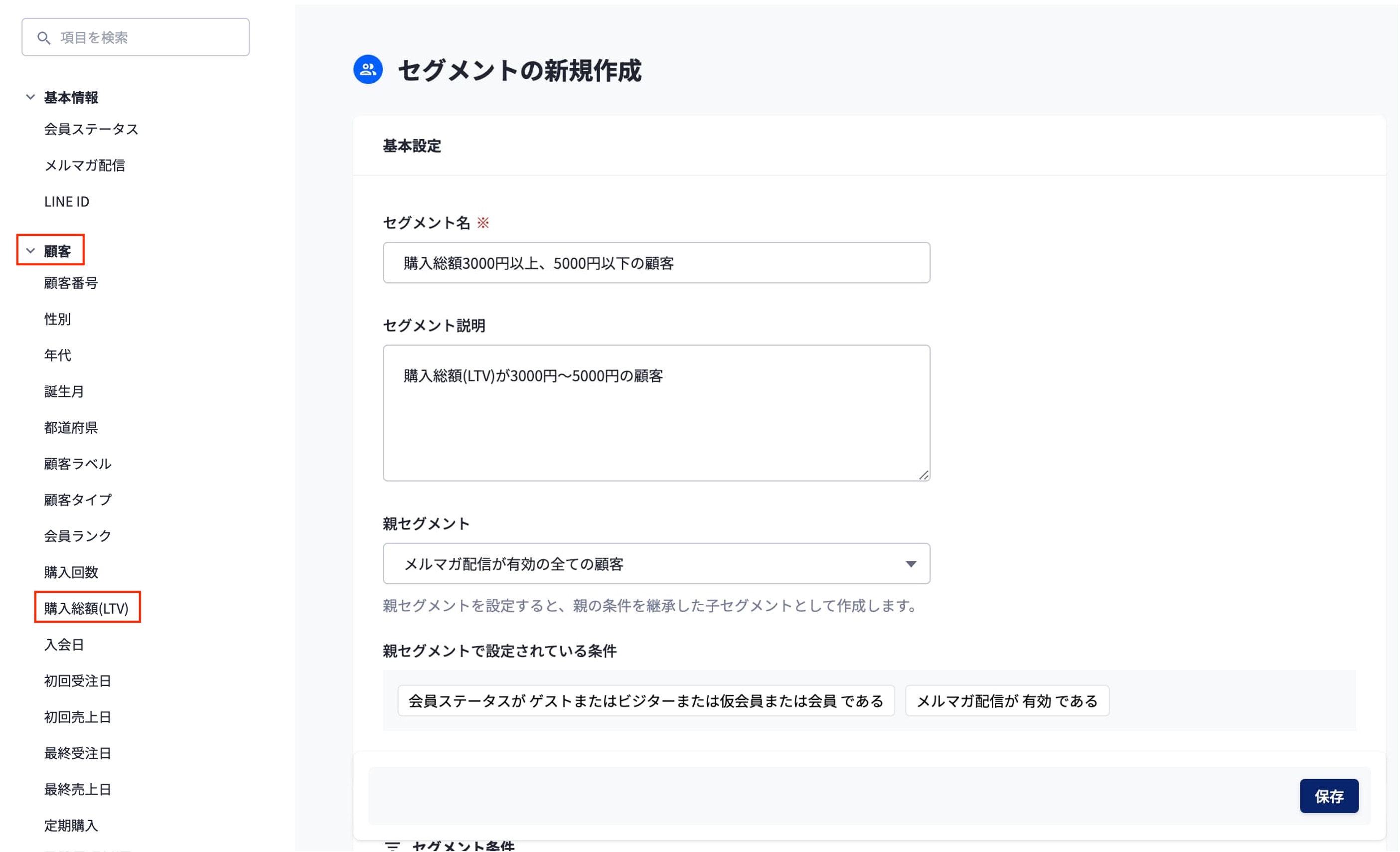Viewport: 1400px width, 852px height.
Task: Select LINE ID in the sidebar
Action: click(x=67, y=202)
